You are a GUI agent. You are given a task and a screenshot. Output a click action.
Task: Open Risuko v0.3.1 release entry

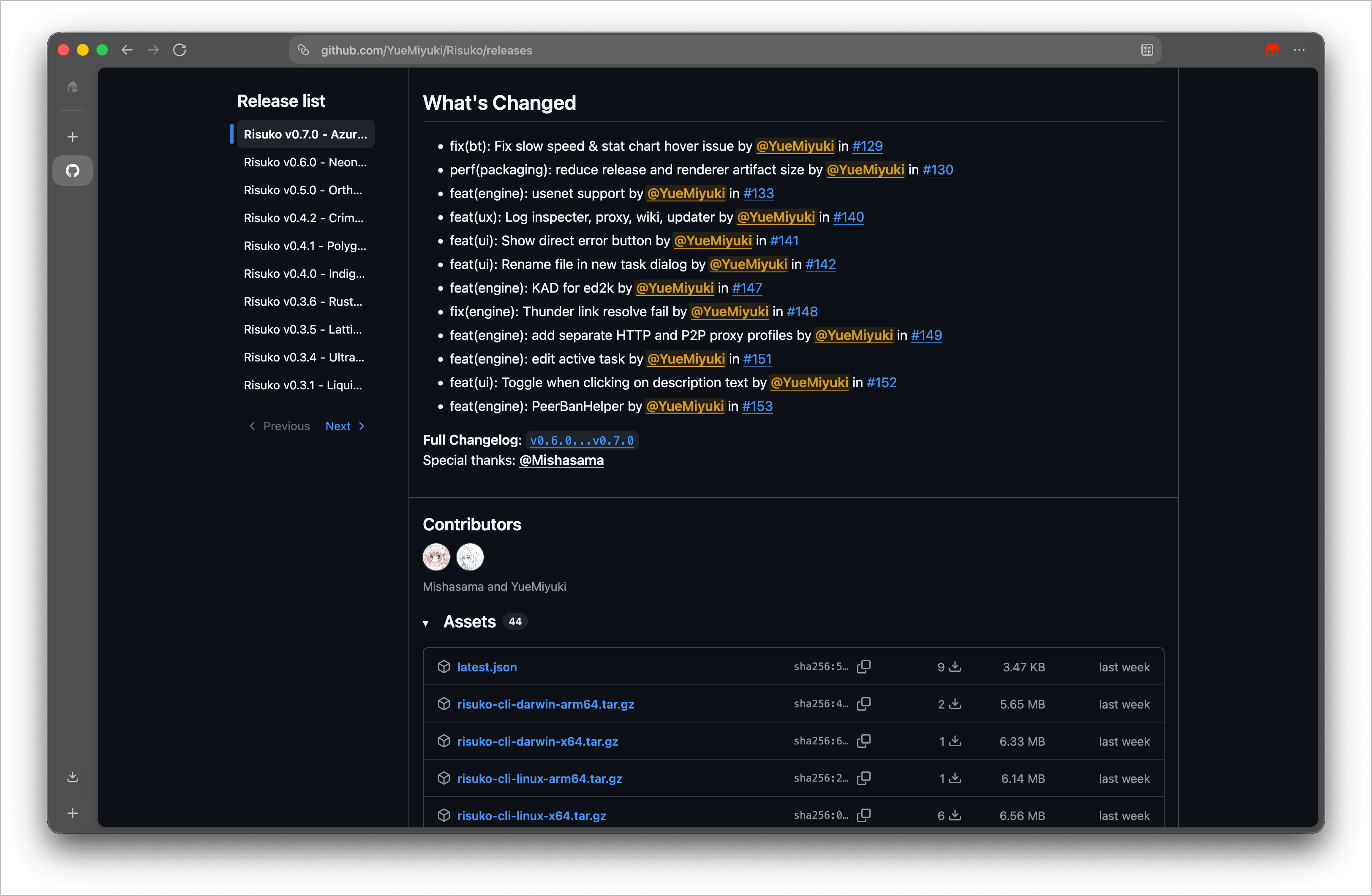coord(305,385)
